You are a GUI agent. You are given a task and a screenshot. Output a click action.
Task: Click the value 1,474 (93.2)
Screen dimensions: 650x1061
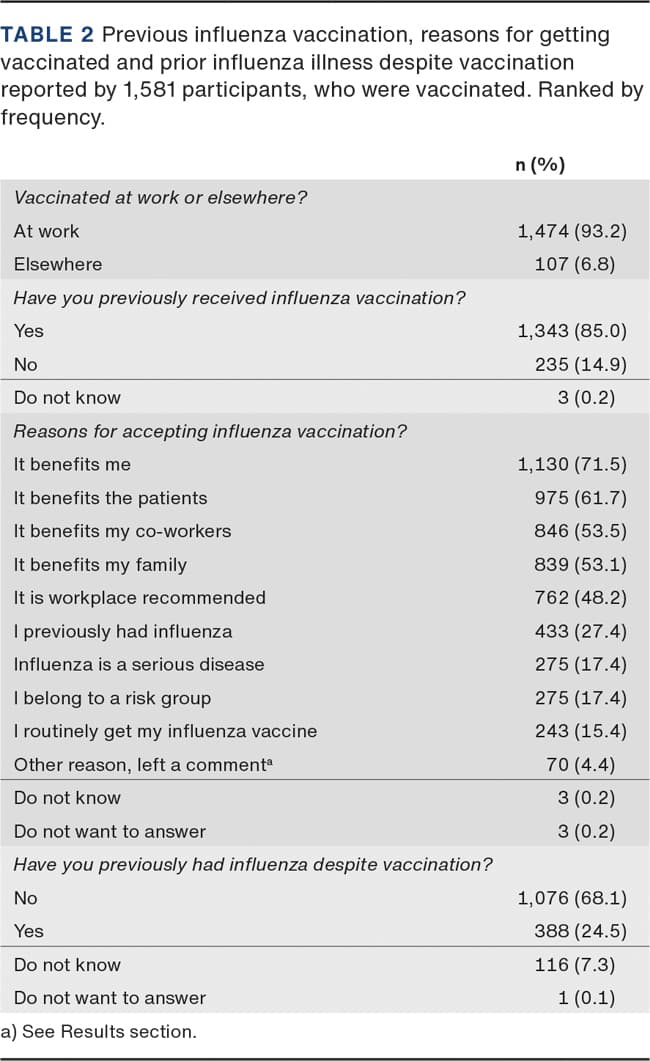coord(571,231)
